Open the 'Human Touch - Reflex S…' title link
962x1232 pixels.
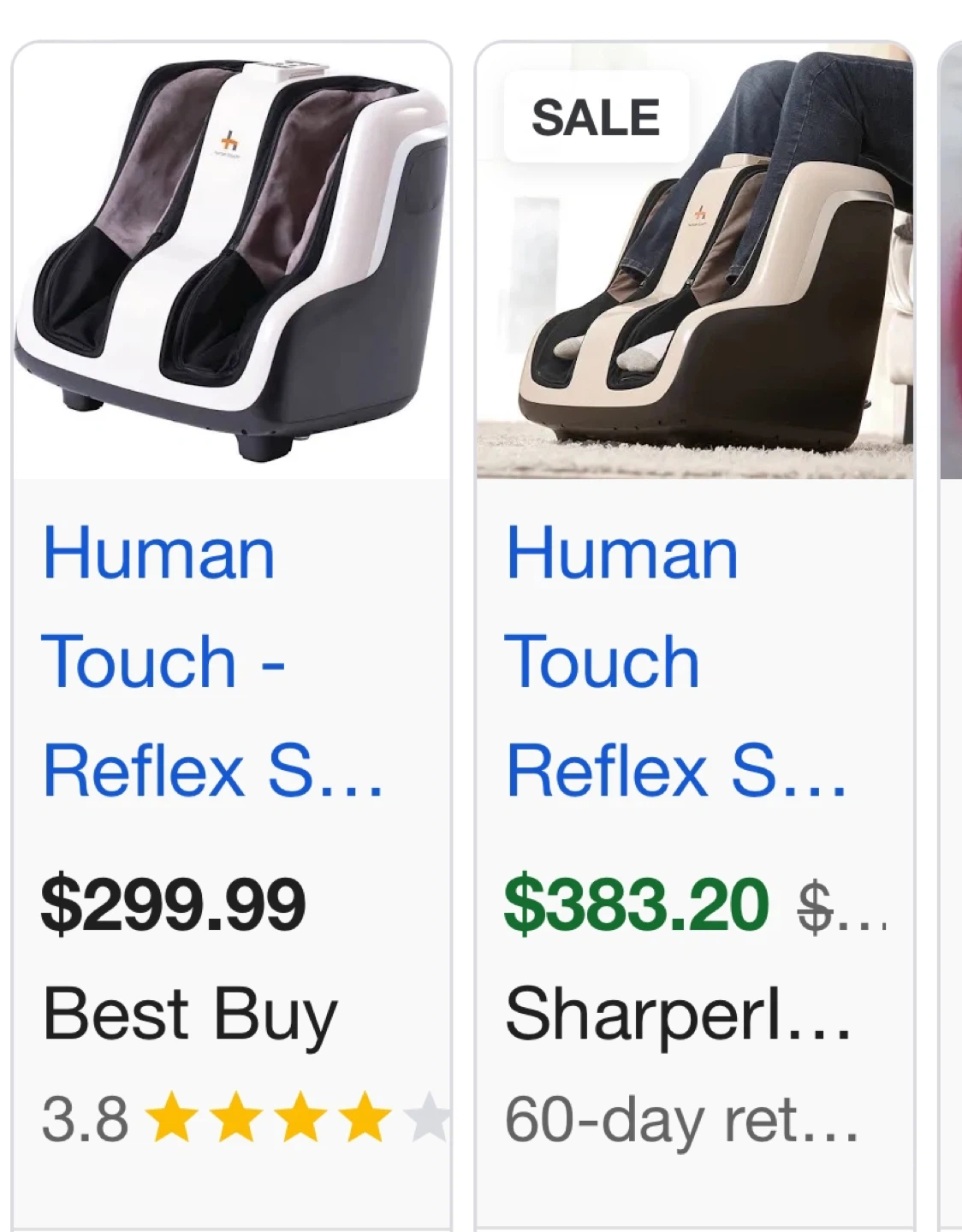pos(212,662)
